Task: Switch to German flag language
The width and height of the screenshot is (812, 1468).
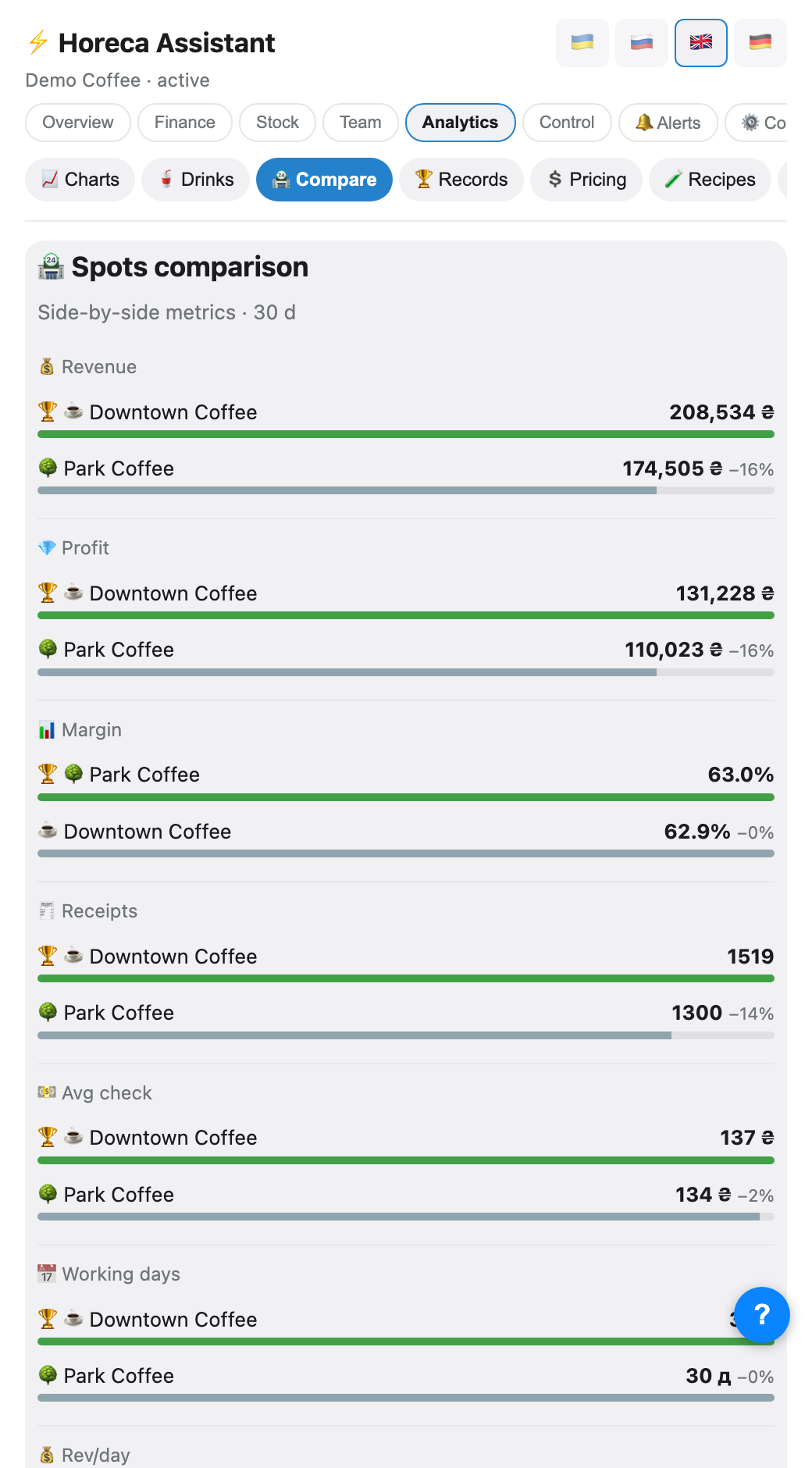Action: (x=760, y=43)
